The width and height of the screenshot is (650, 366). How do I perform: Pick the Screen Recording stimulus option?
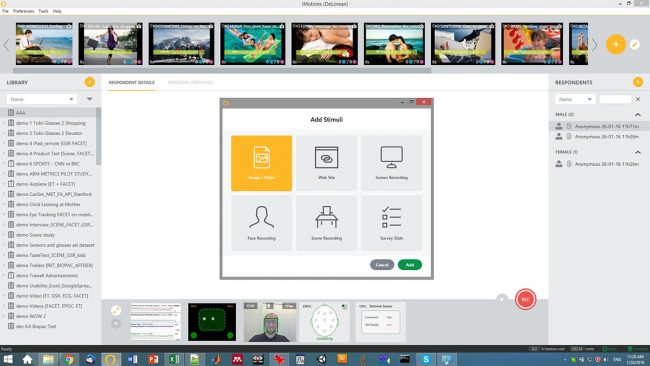391,163
